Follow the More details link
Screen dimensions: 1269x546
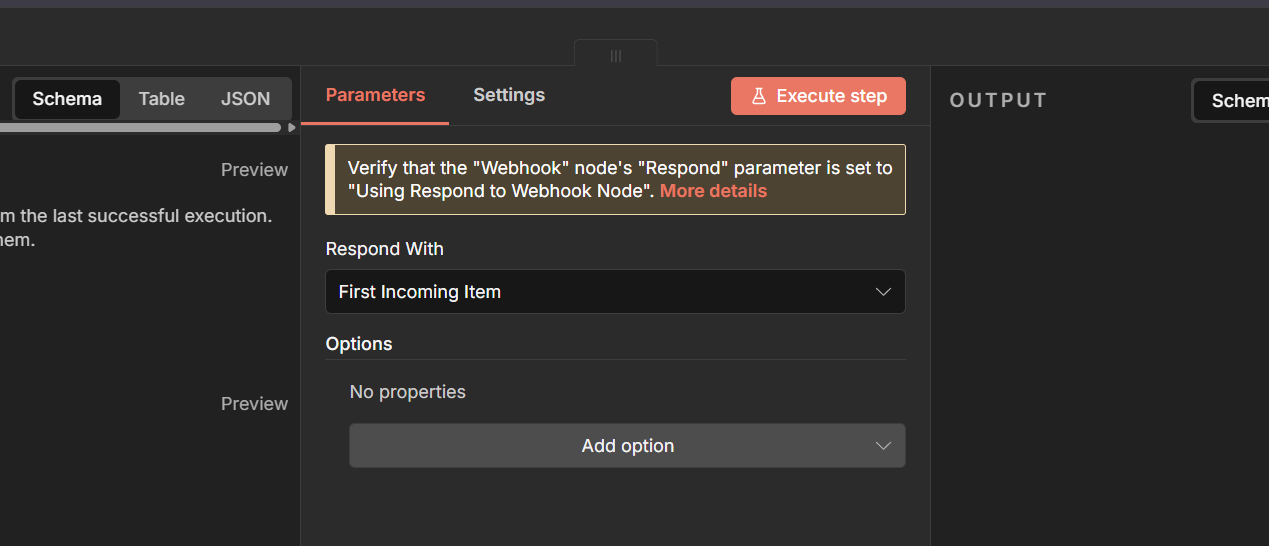(713, 191)
